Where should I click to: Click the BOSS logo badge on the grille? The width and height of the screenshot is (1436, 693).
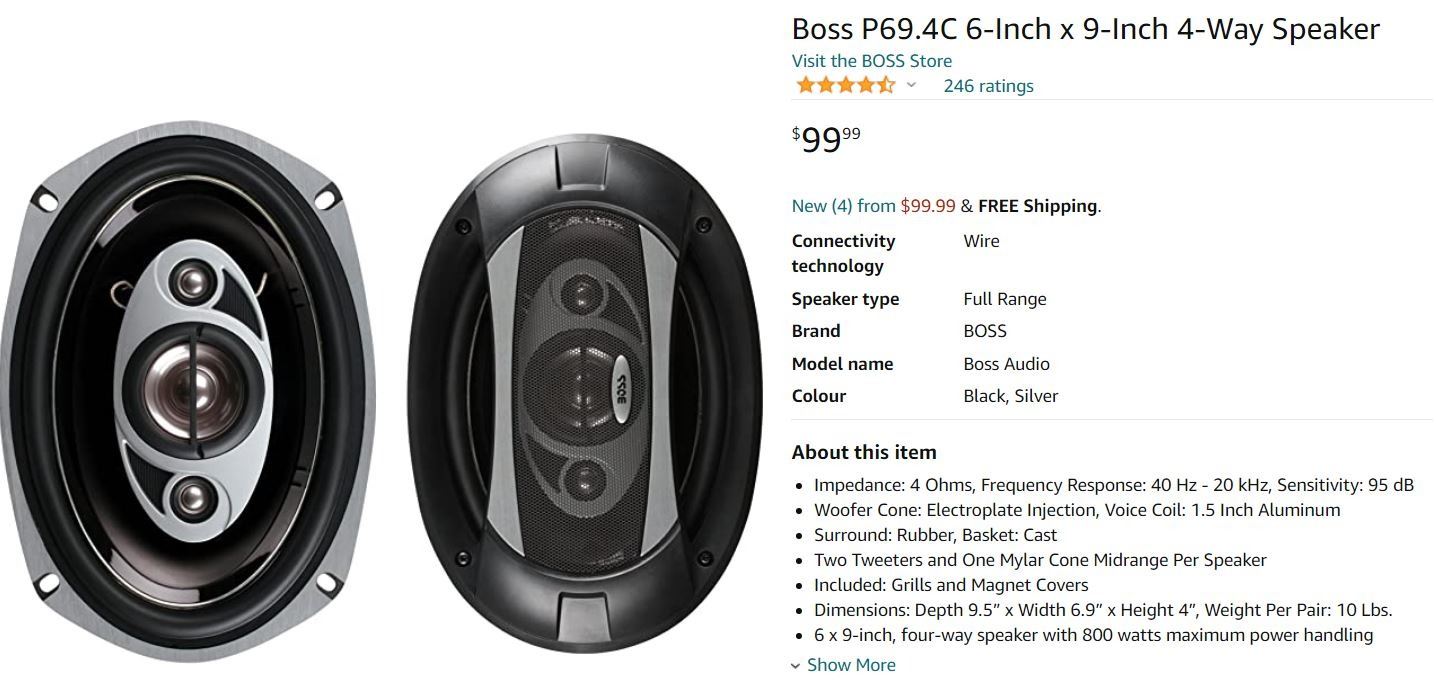(x=619, y=380)
